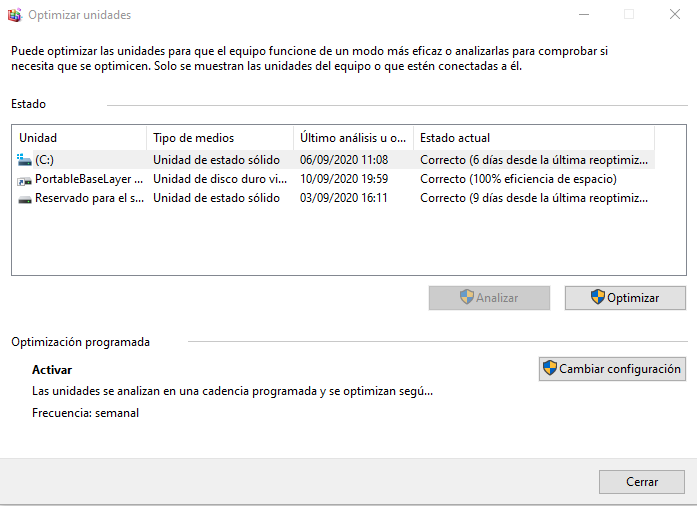
Task: Click the Optimizar button
Action: click(625, 298)
